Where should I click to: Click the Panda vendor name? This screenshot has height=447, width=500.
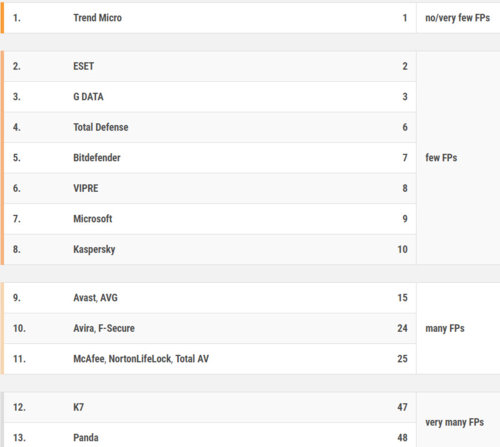(86, 438)
